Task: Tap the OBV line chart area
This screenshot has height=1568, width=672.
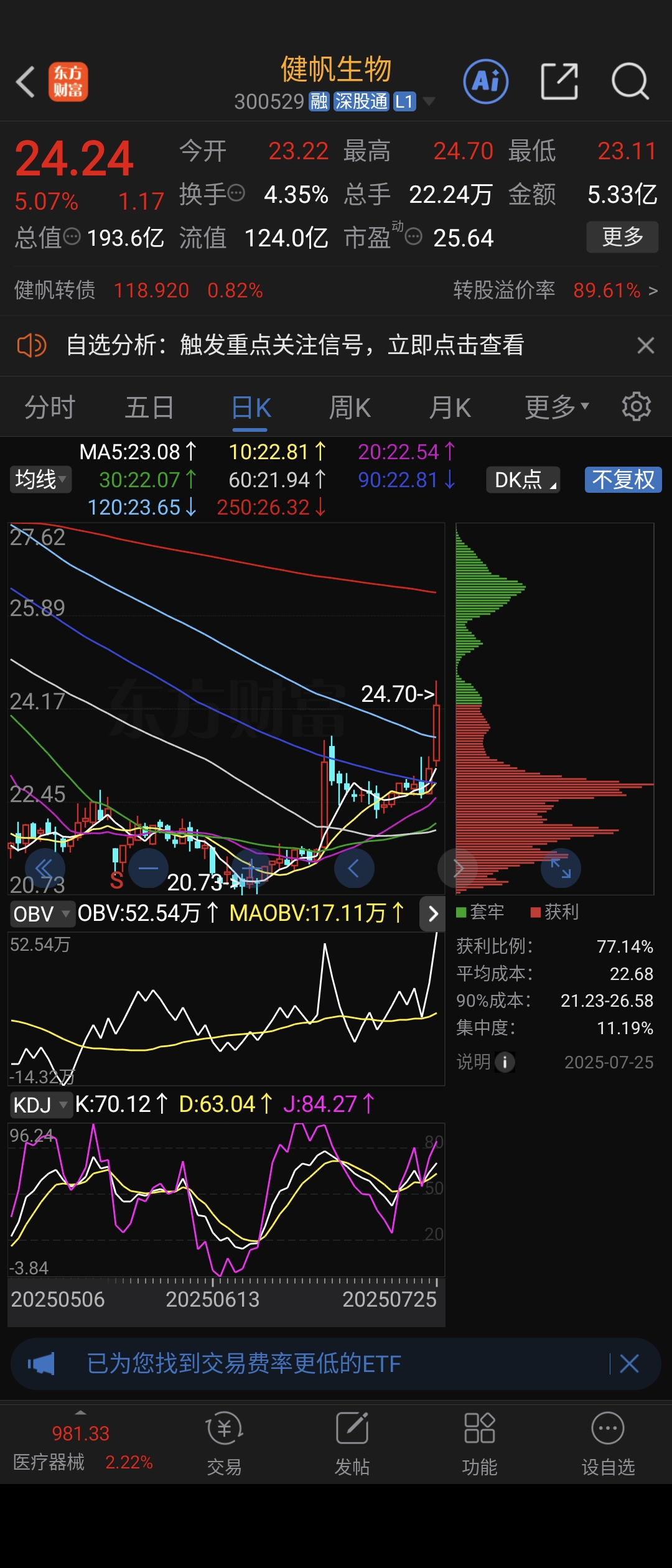Action: pyautogui.click(x=226, y=1009)
